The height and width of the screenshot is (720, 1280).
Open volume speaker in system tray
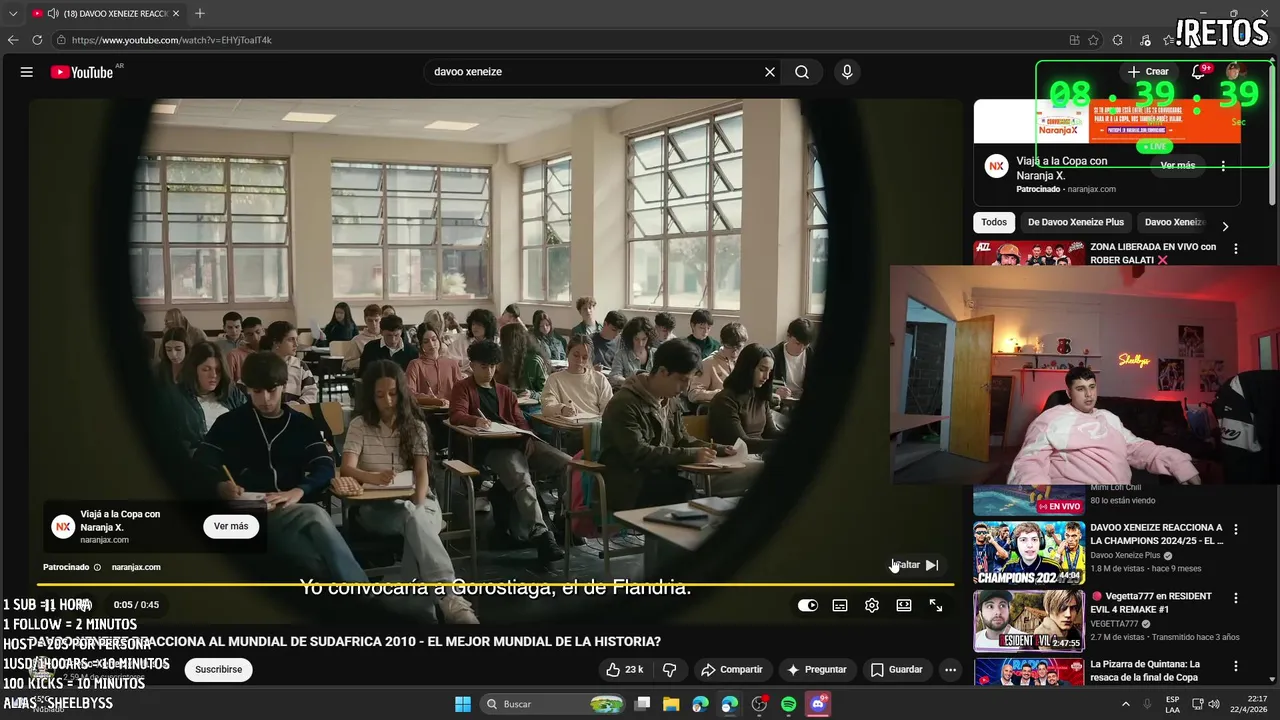[x=1214, y=704]
